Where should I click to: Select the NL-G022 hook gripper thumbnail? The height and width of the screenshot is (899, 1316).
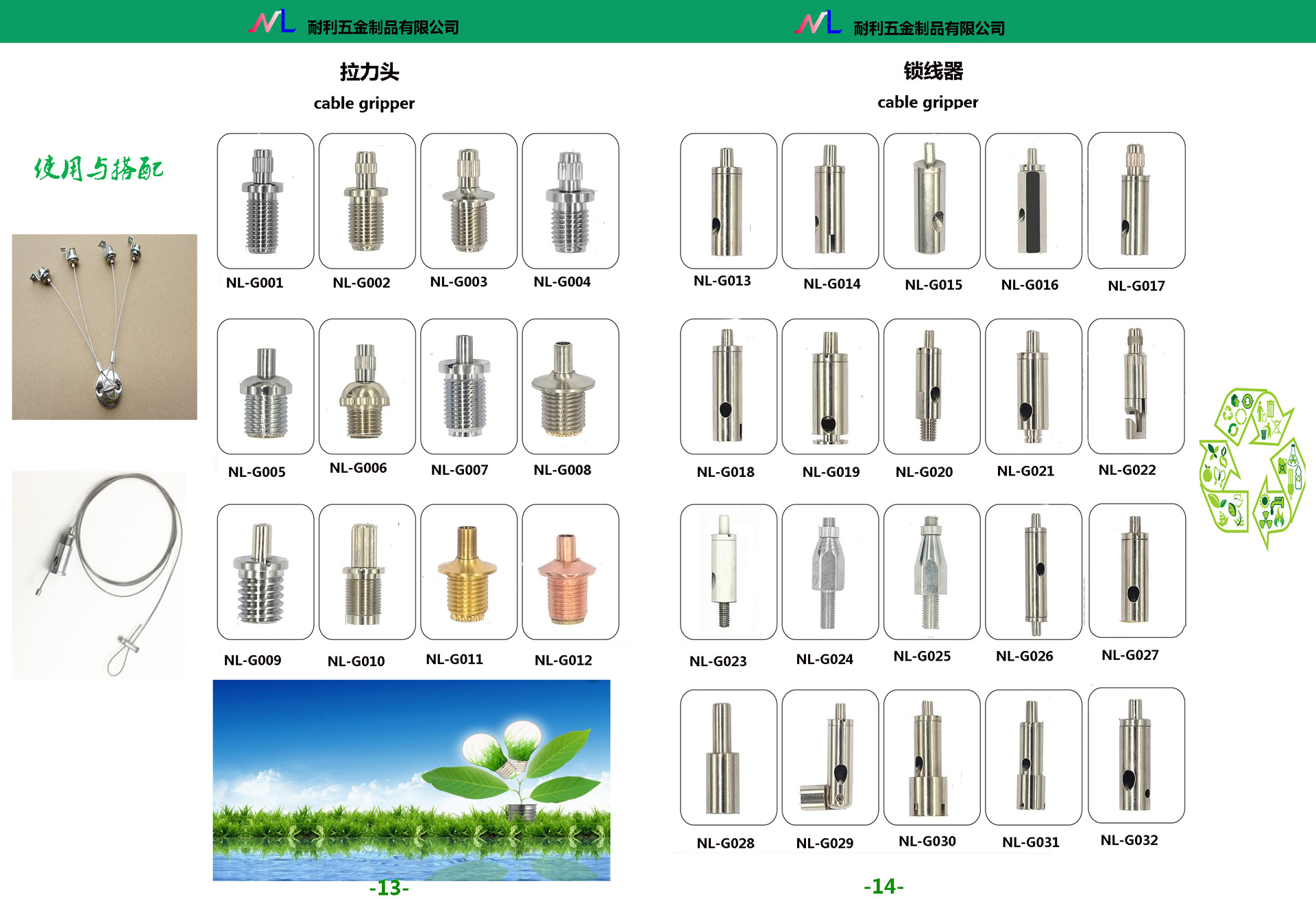[x=1136, y=385]
